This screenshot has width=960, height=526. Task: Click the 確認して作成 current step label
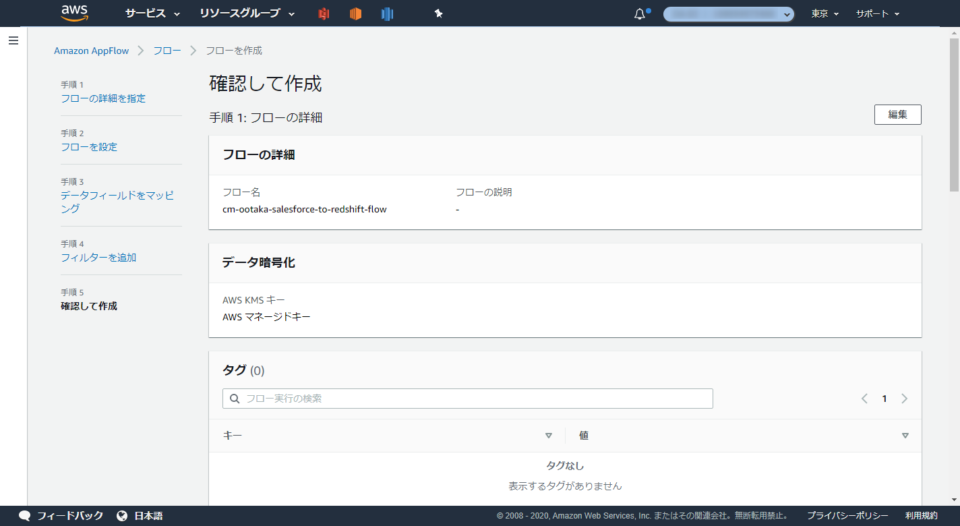pos(89,306)
